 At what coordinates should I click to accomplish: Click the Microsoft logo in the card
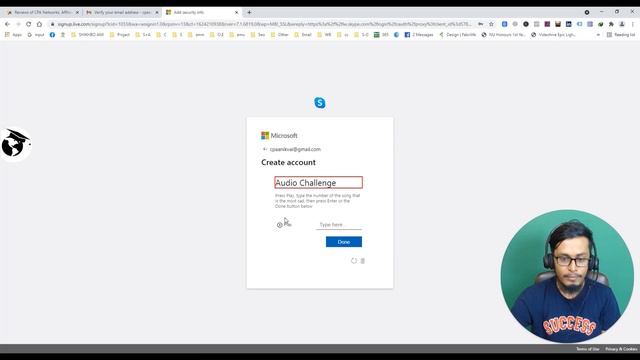[279, 136]
